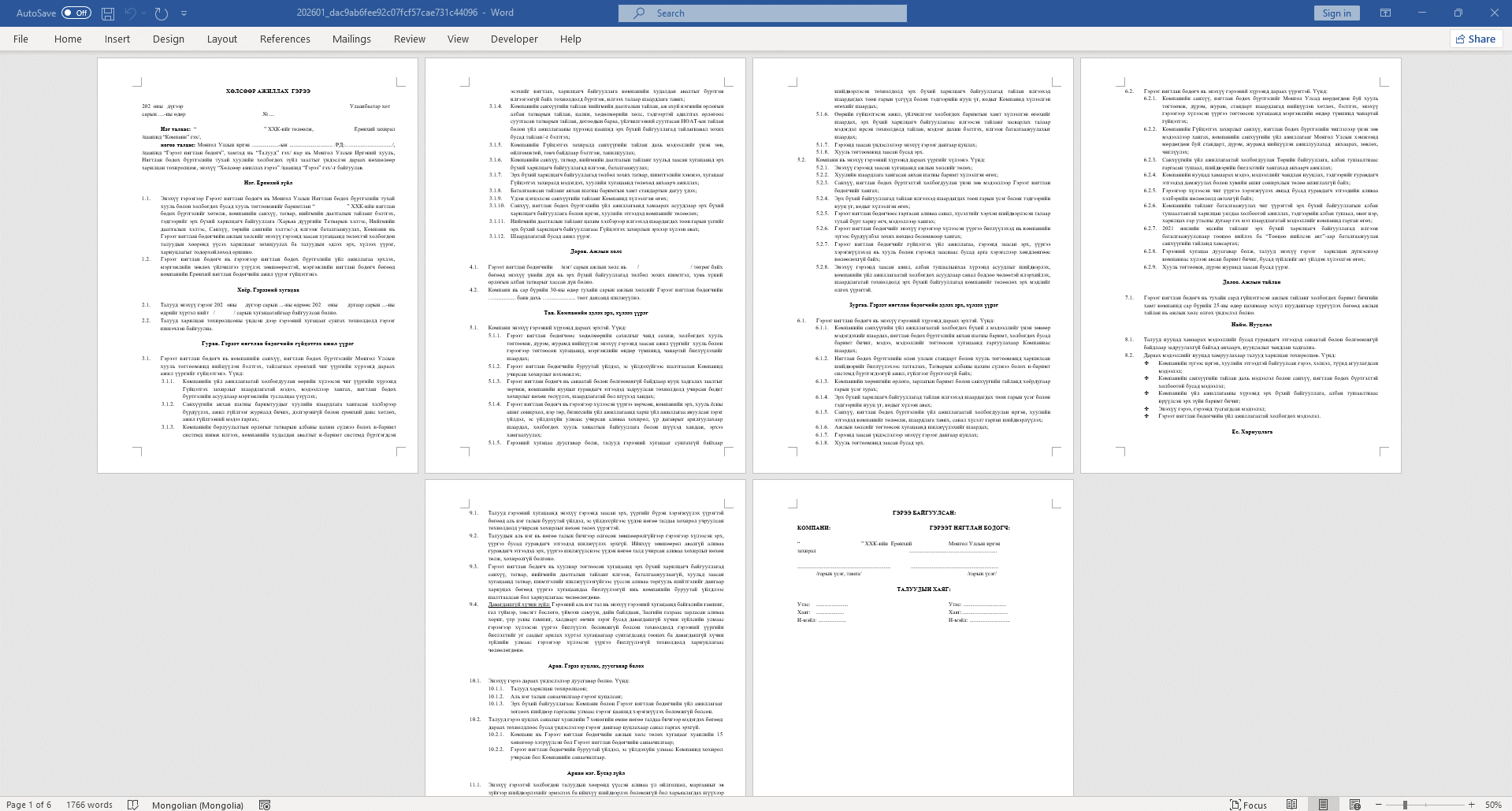
Task: Open the References tab
Action: coord(284,39)
